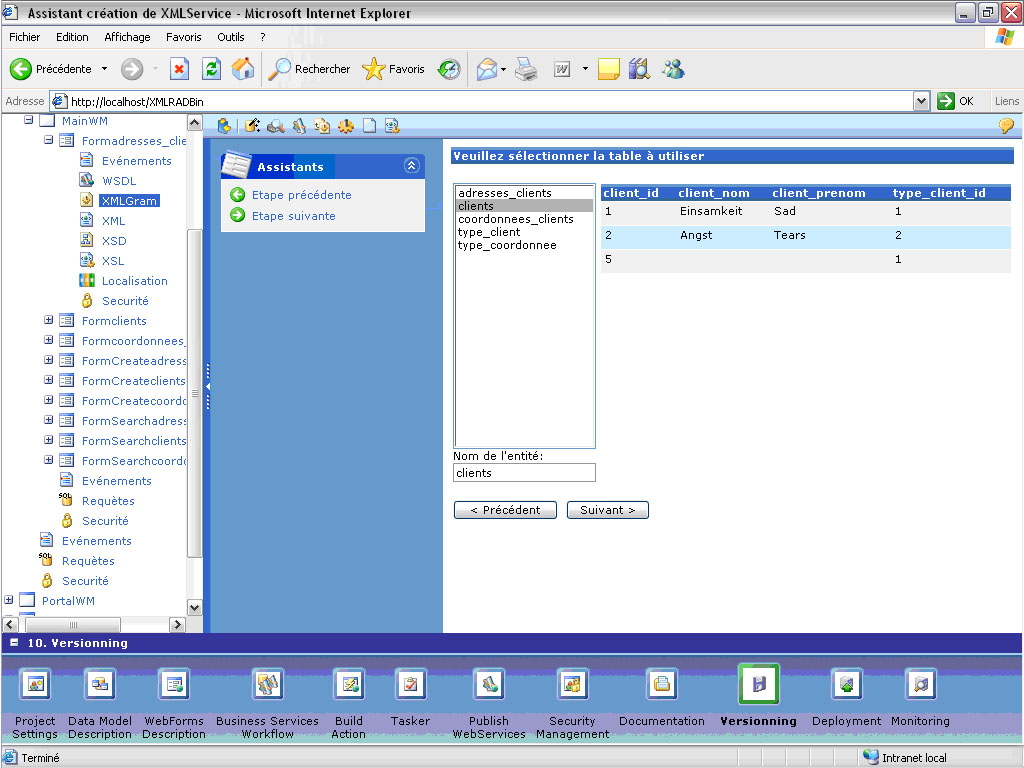Viewport: 1024px width, 768px height.
Task: Collapse the Assistants panel chevron
Action: click(x=410, y=166)
